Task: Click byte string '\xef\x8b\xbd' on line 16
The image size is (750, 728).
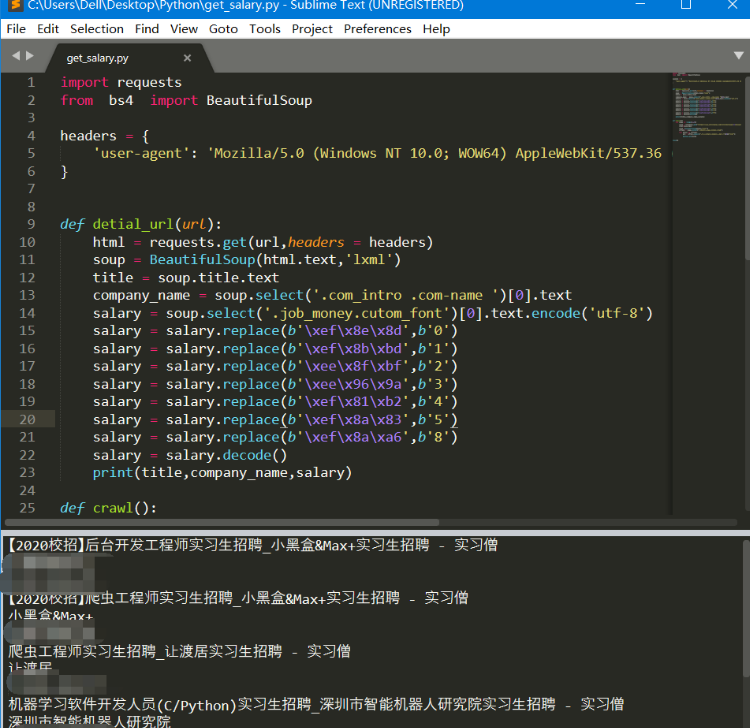Action: click(x=349, y=349)
